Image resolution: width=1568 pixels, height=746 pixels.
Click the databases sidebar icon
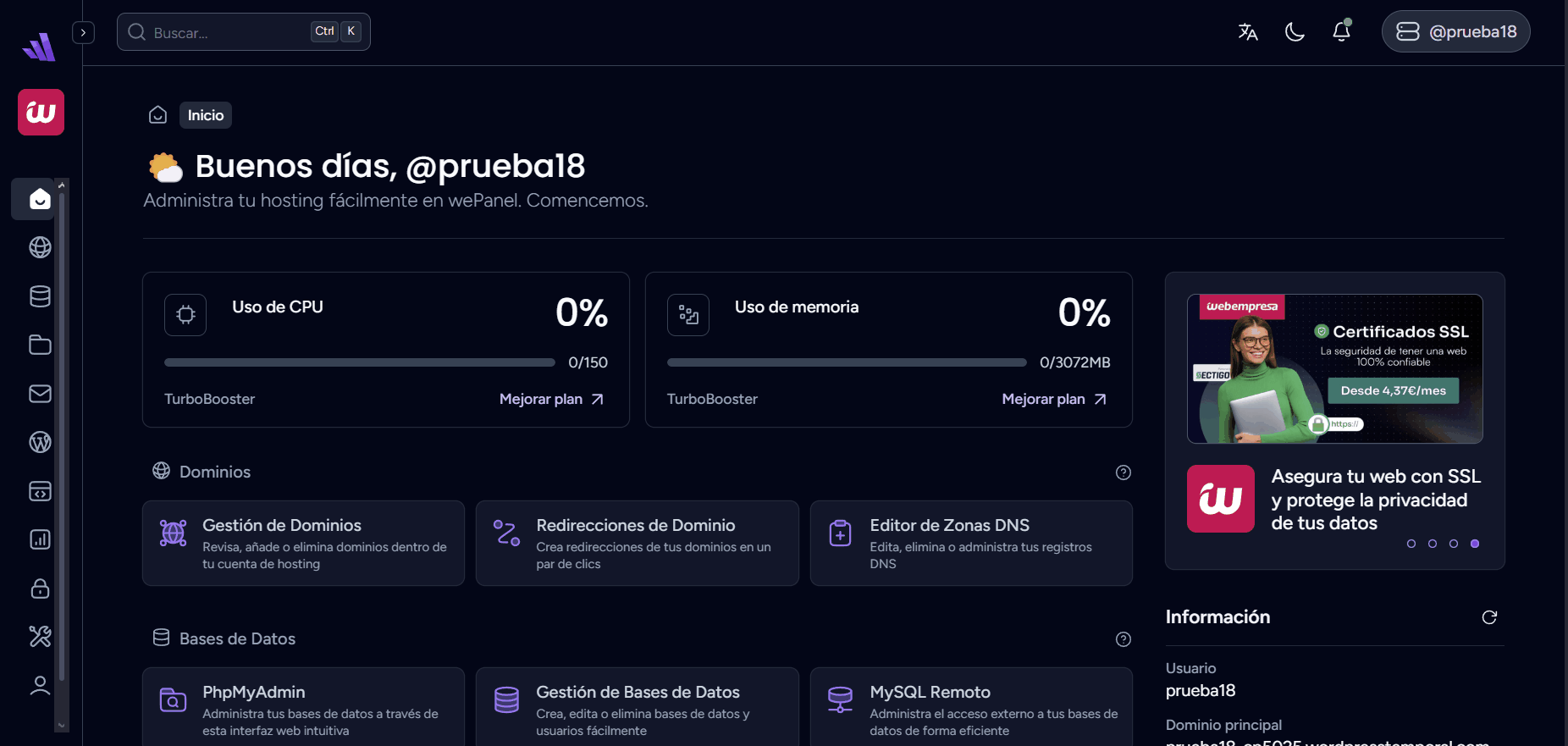point(40,296)
